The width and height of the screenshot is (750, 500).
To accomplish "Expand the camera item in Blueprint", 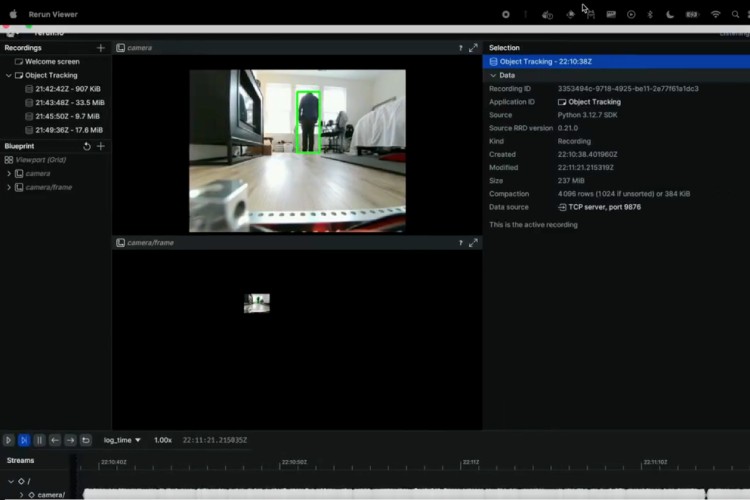I will (9, 174).
